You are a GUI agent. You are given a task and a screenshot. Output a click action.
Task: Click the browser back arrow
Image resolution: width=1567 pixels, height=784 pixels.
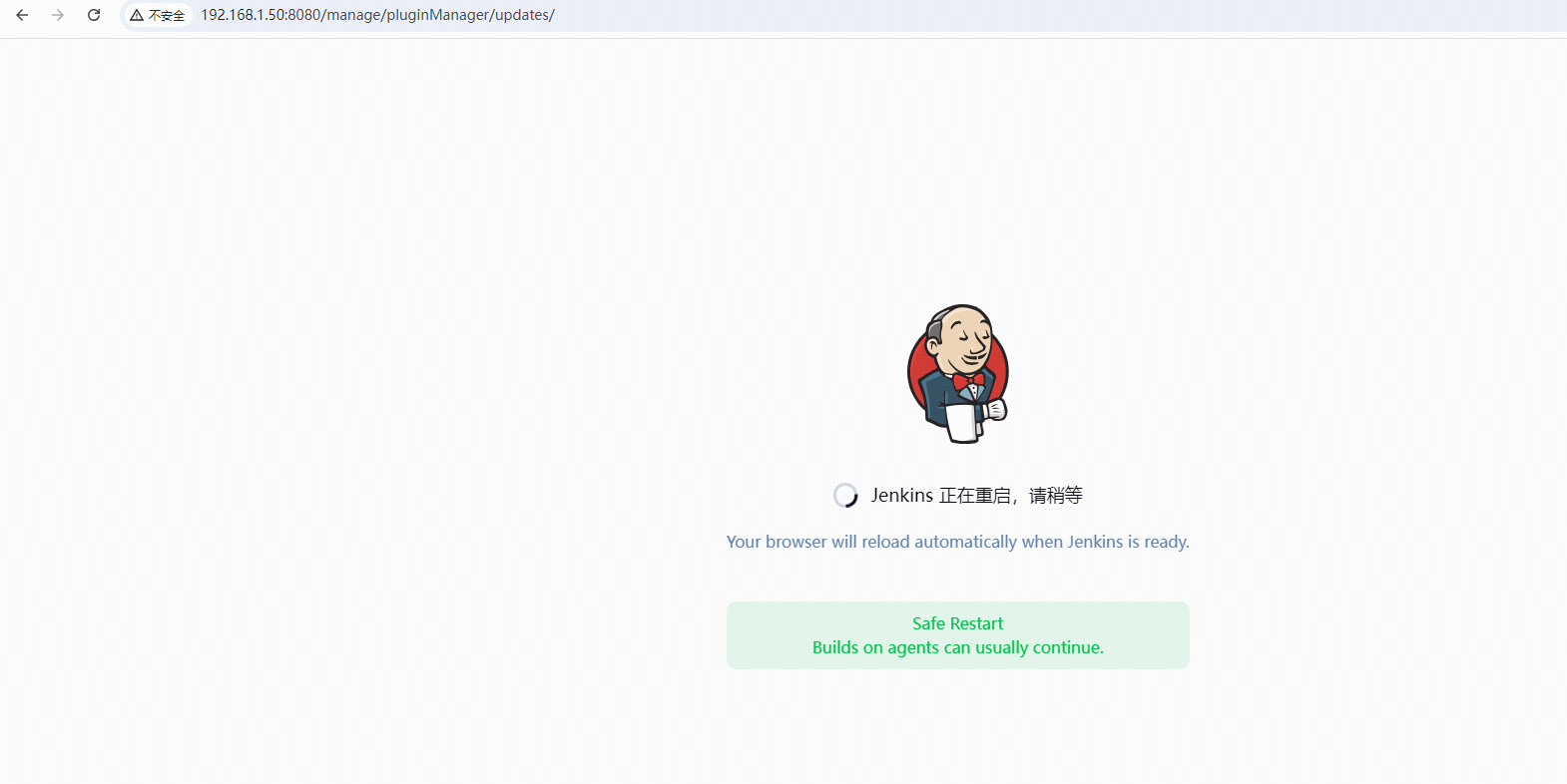[x=22, y=15]
